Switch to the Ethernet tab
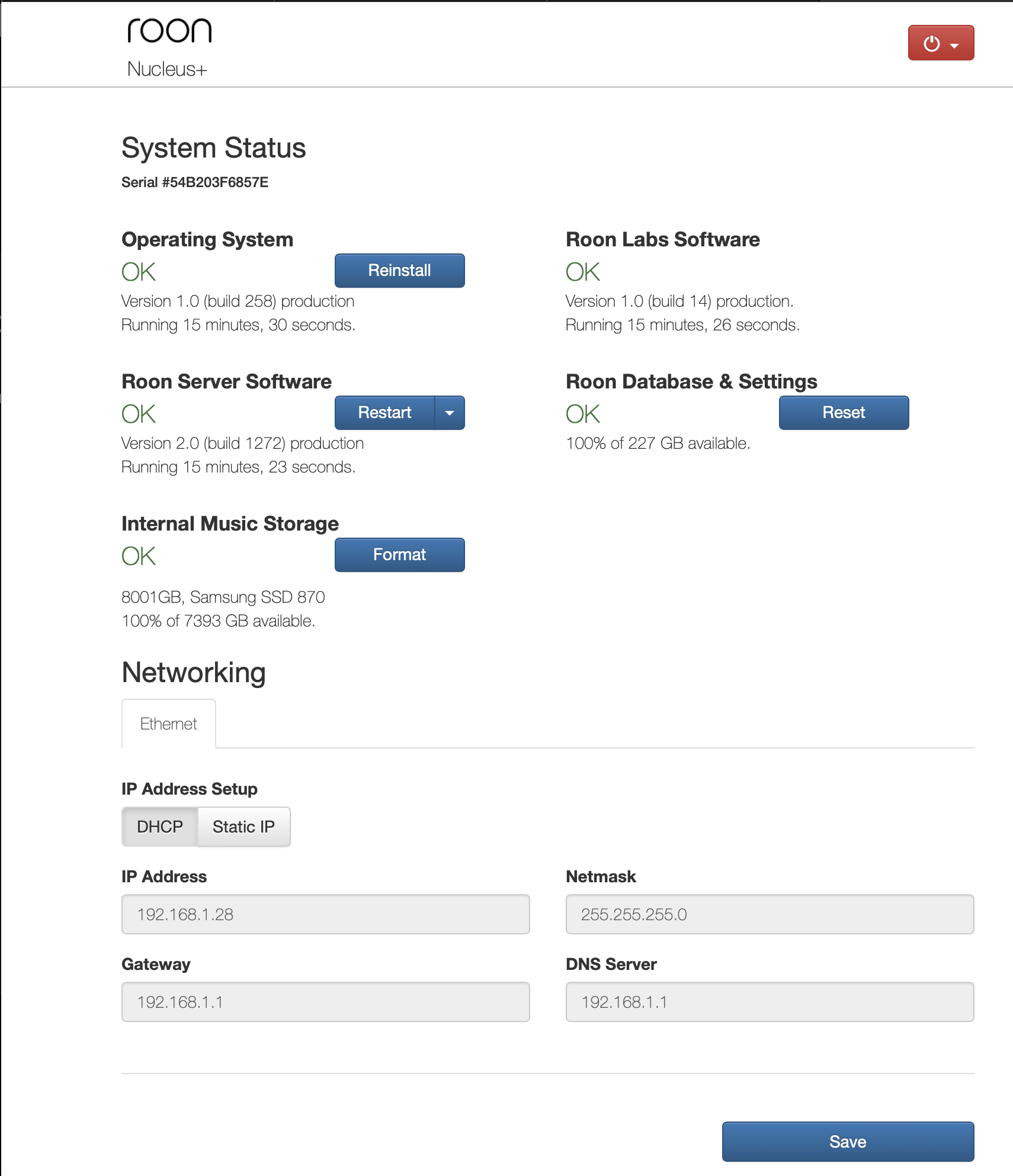Image resolution: width=1013 pixels, height=1176 pixels. (168, 724)
